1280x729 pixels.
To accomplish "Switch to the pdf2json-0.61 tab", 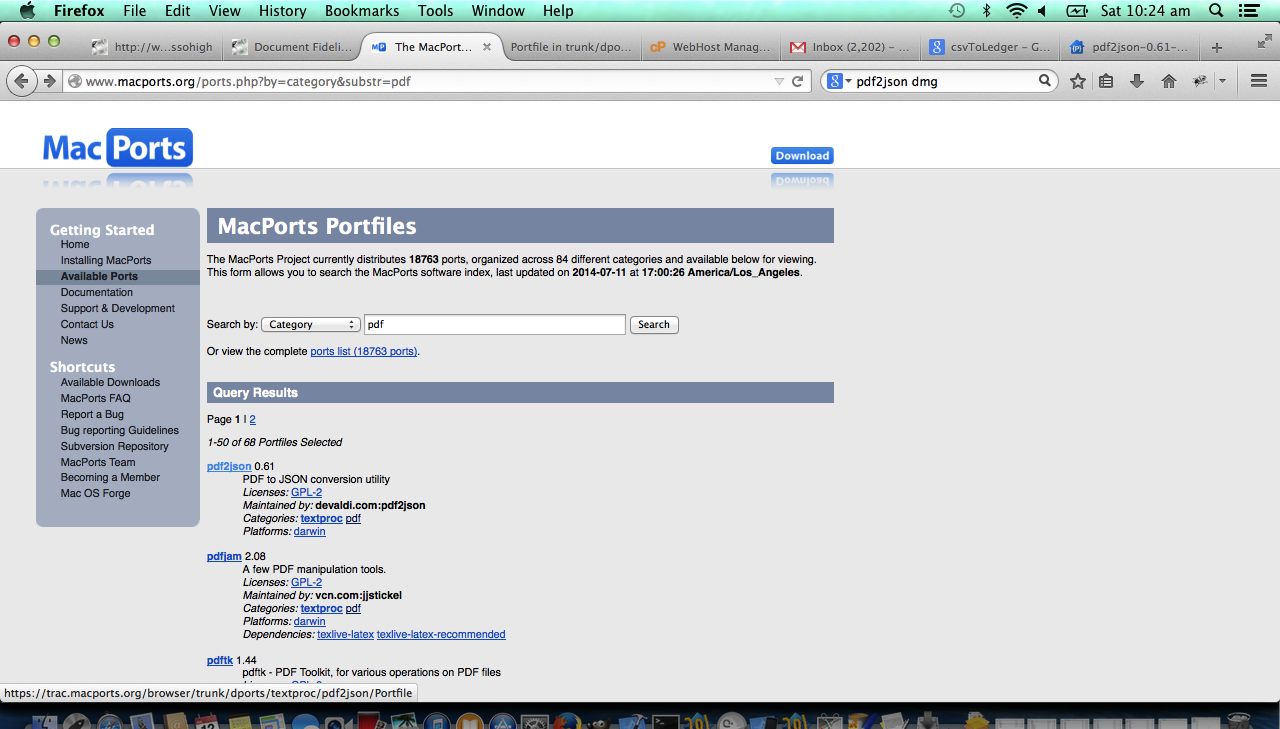I will [1130, 47].
